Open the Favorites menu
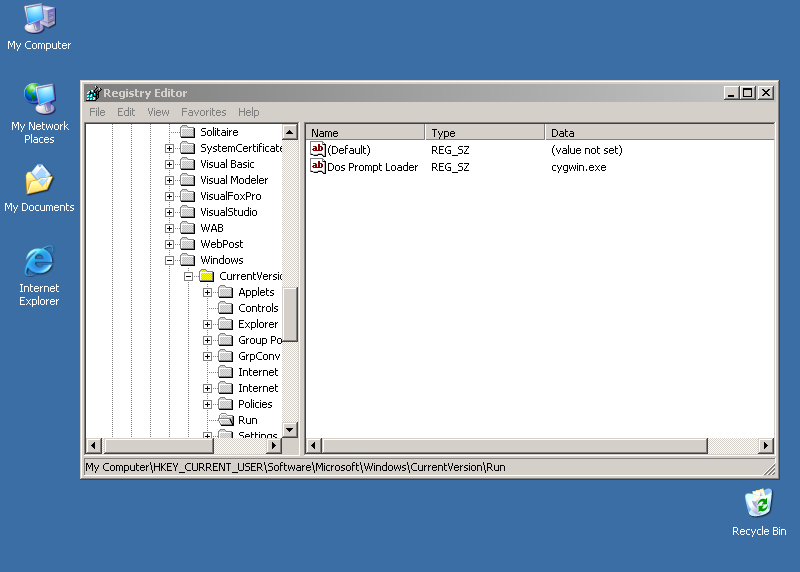 [204, 112]
